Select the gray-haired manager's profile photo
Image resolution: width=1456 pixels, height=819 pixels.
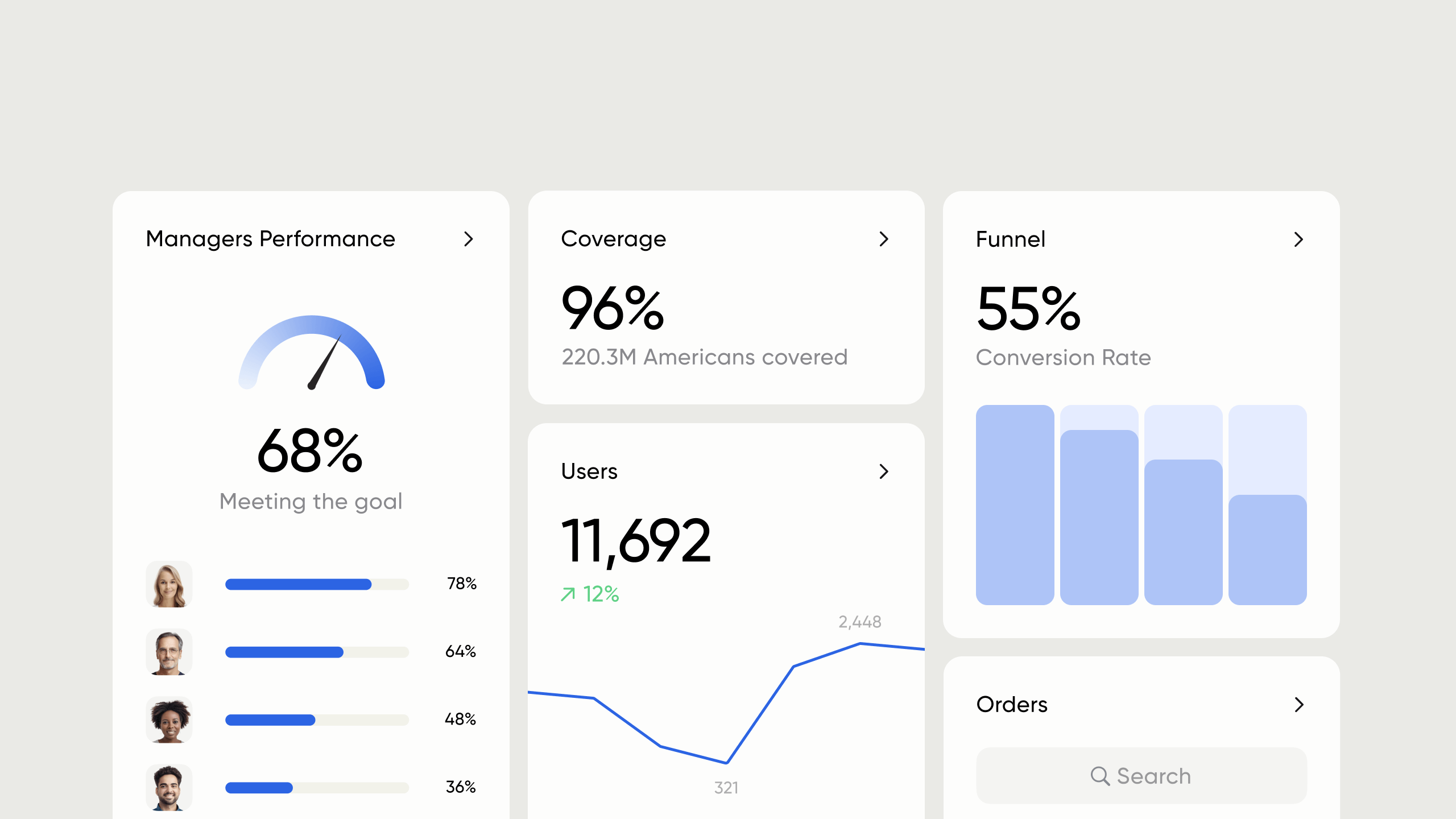click(x=169, y=652)
